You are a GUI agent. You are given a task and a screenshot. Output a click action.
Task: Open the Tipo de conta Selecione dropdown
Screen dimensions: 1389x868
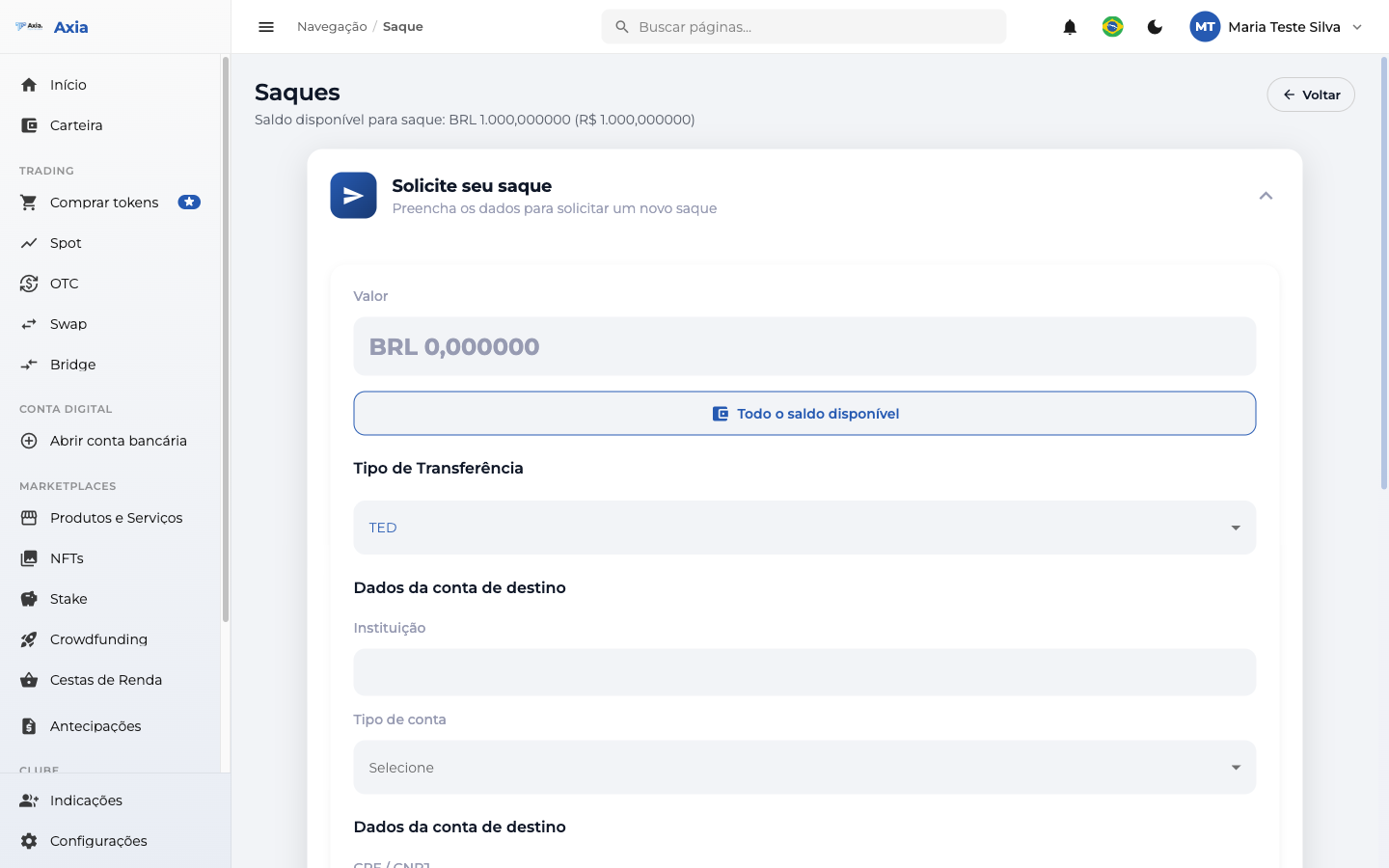(804, 768)
